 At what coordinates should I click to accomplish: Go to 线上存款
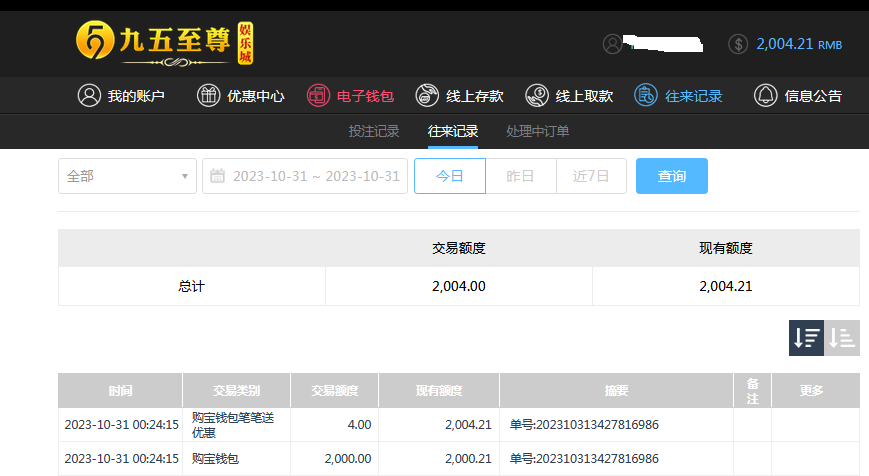click(459, 96)
